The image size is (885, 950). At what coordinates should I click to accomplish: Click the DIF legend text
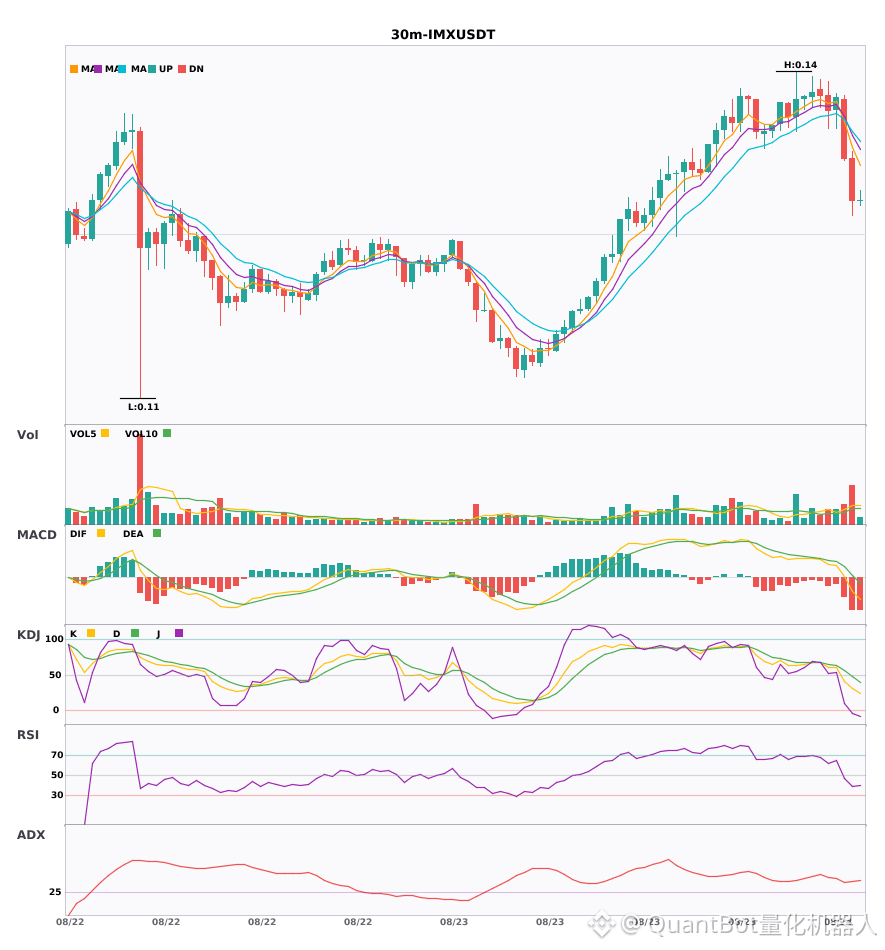(x=78, y=534)
